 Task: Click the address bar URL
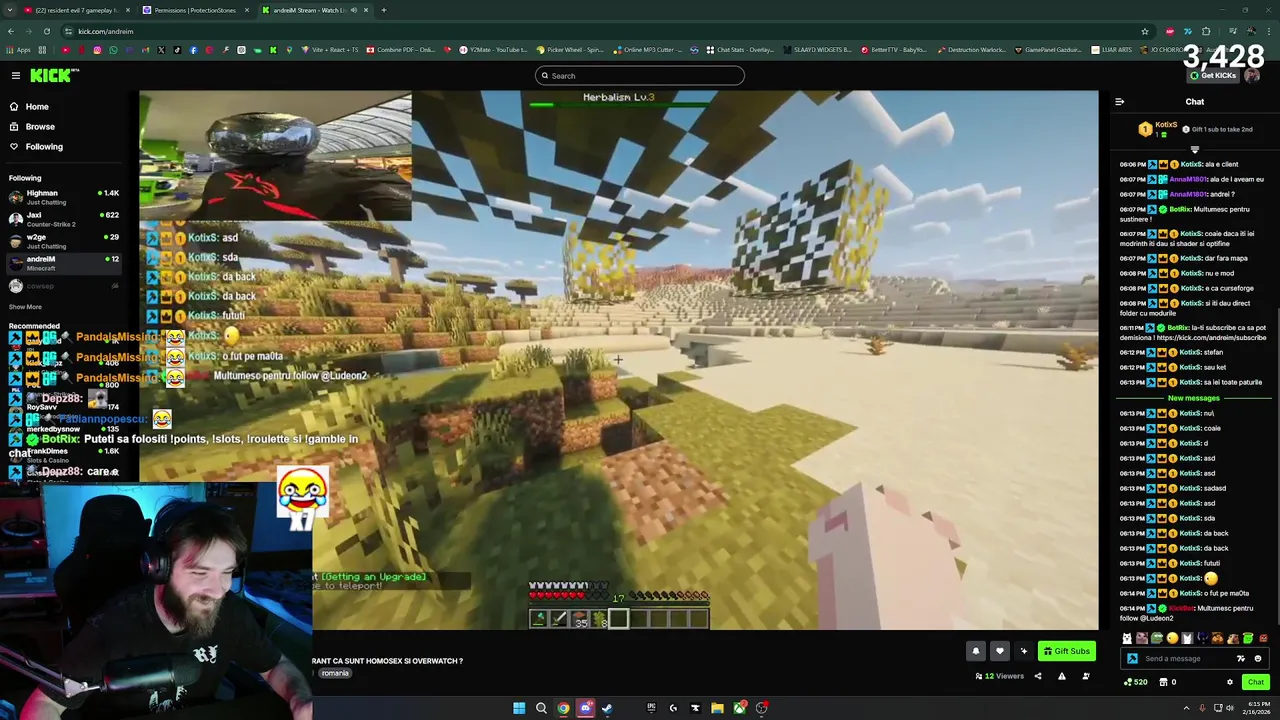point(106,31)
